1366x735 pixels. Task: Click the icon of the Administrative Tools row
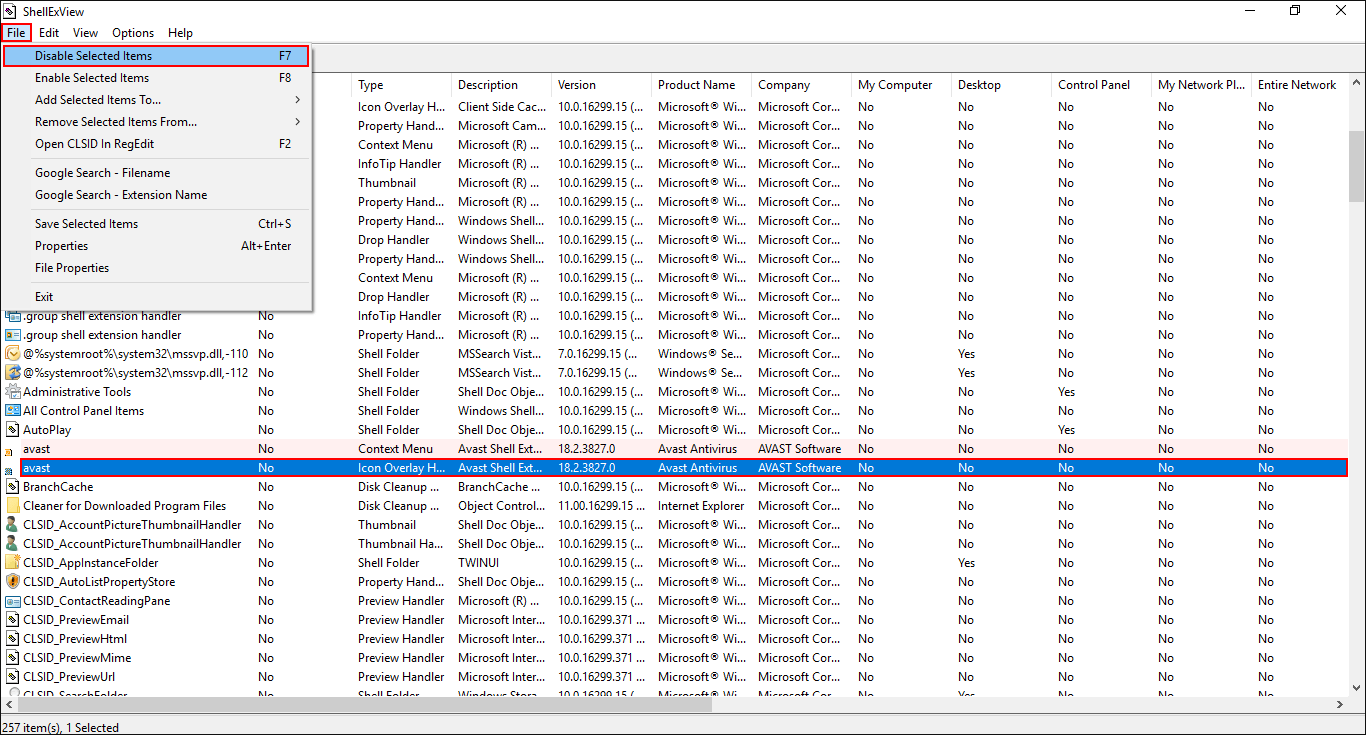13,392
